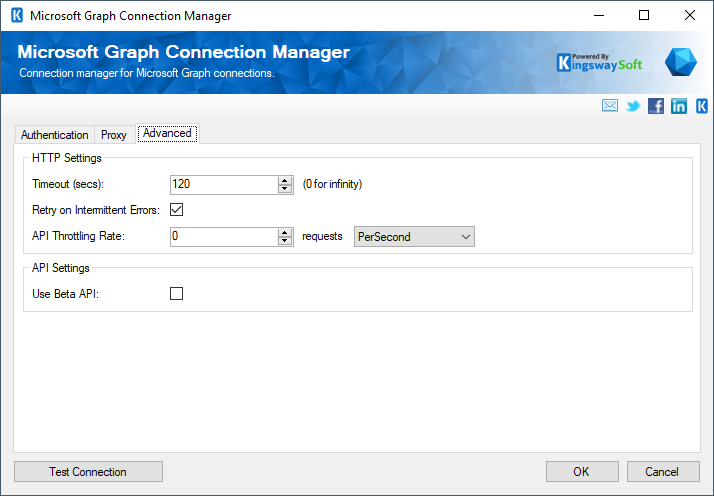This screenshot has width=714, height=496.
Task: Click the title bar K application icon
Action: 17,15
